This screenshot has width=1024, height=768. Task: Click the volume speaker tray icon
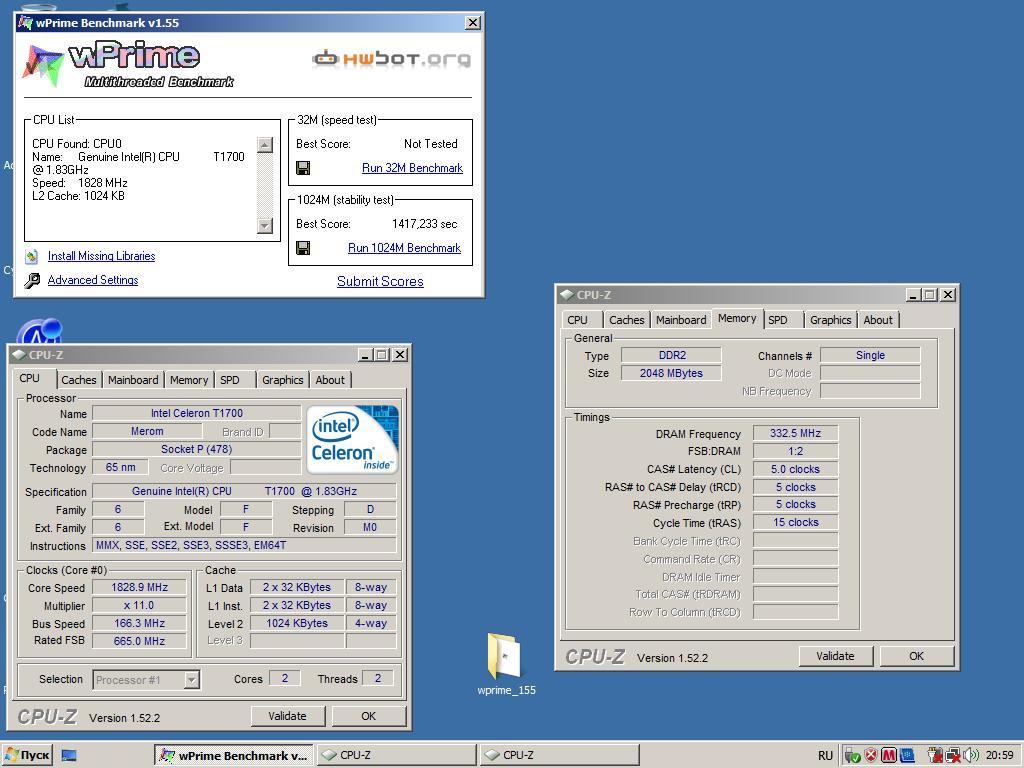(970, 756)
